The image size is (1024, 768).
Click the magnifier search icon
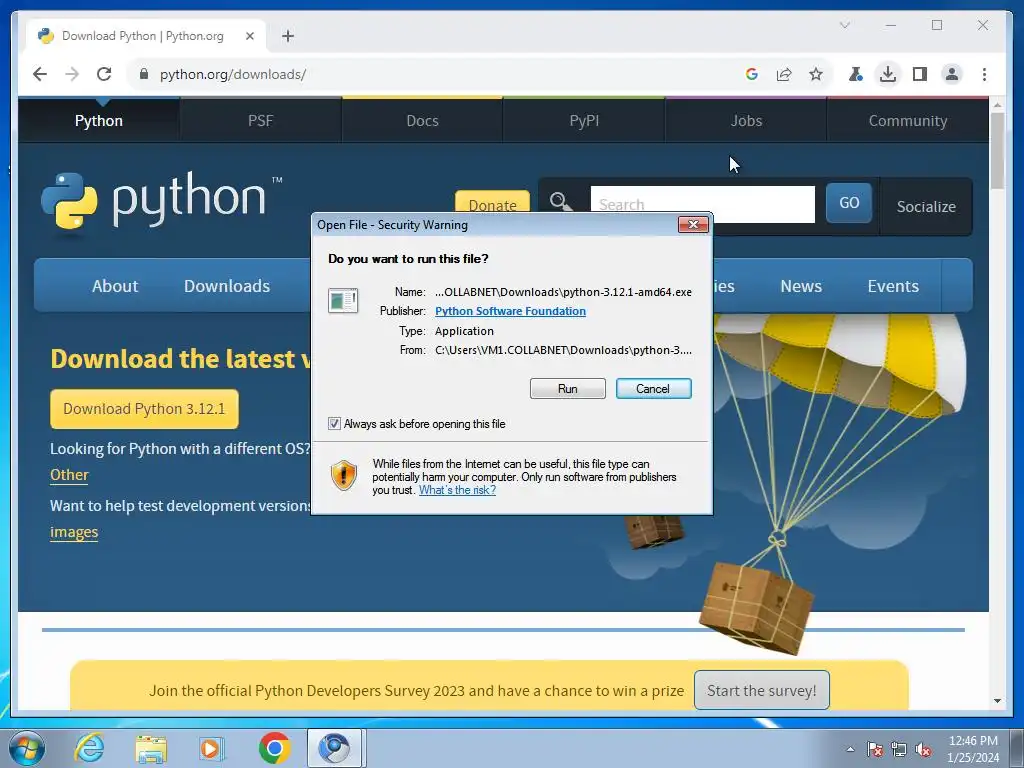coord(560,201)
